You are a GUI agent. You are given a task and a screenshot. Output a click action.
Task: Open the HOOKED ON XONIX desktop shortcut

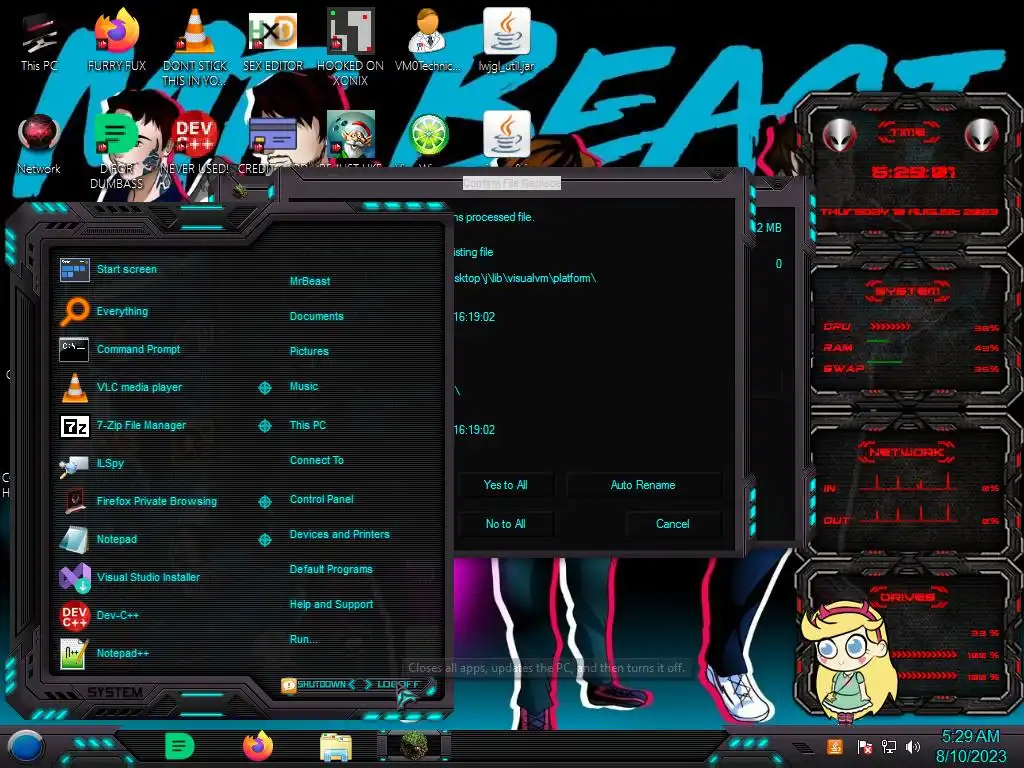[x=350, y=46]
